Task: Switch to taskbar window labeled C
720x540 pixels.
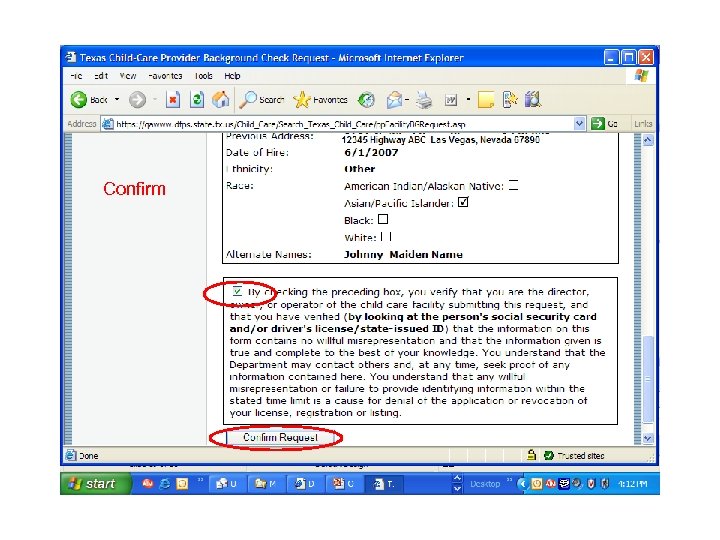Action: point(344,484)
